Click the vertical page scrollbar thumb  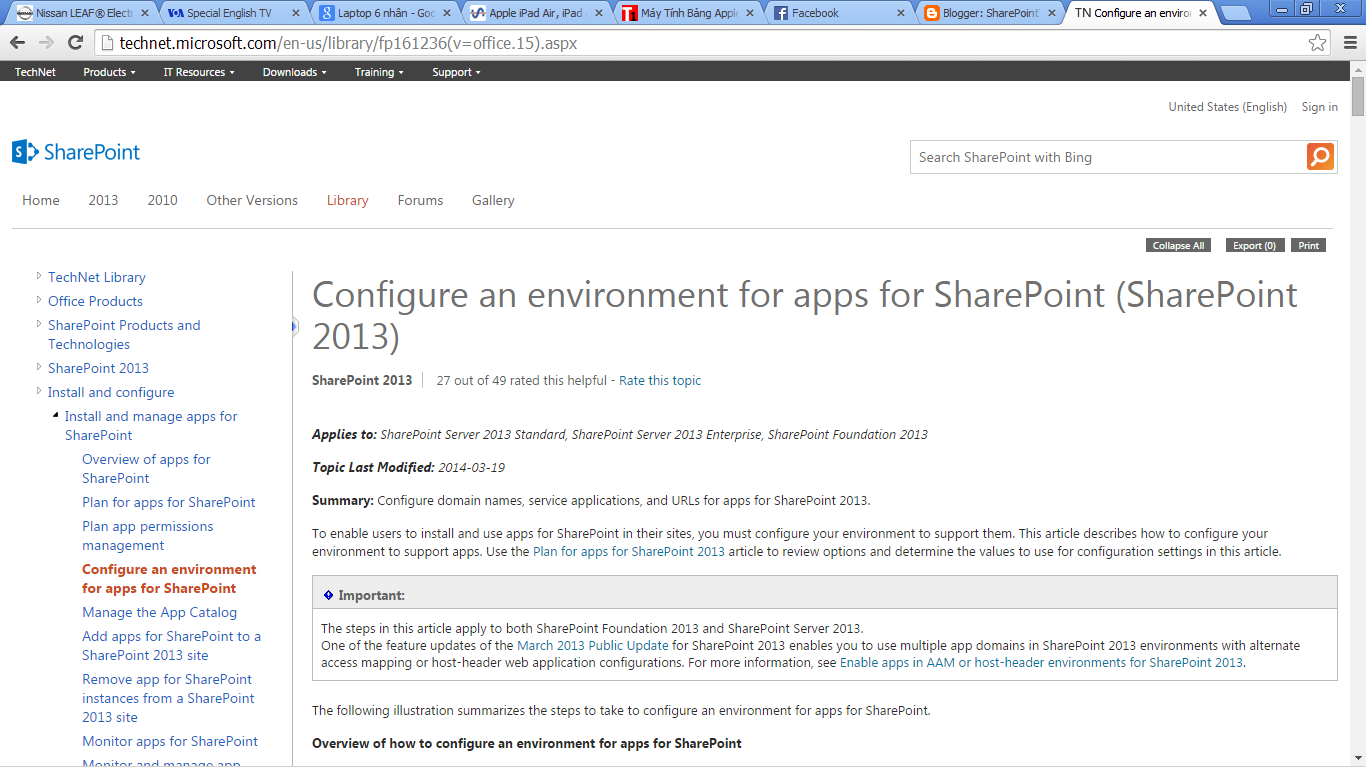(1357, 96)
